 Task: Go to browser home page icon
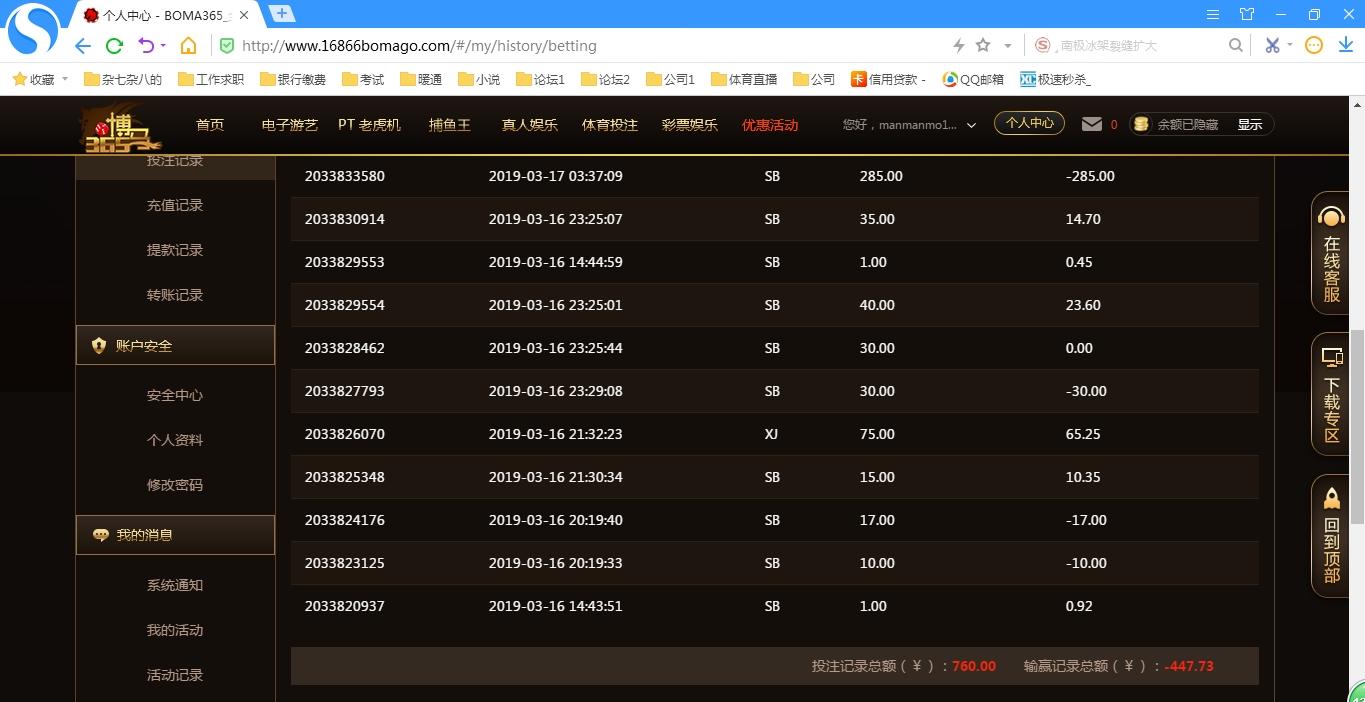[x=188, y=45]
